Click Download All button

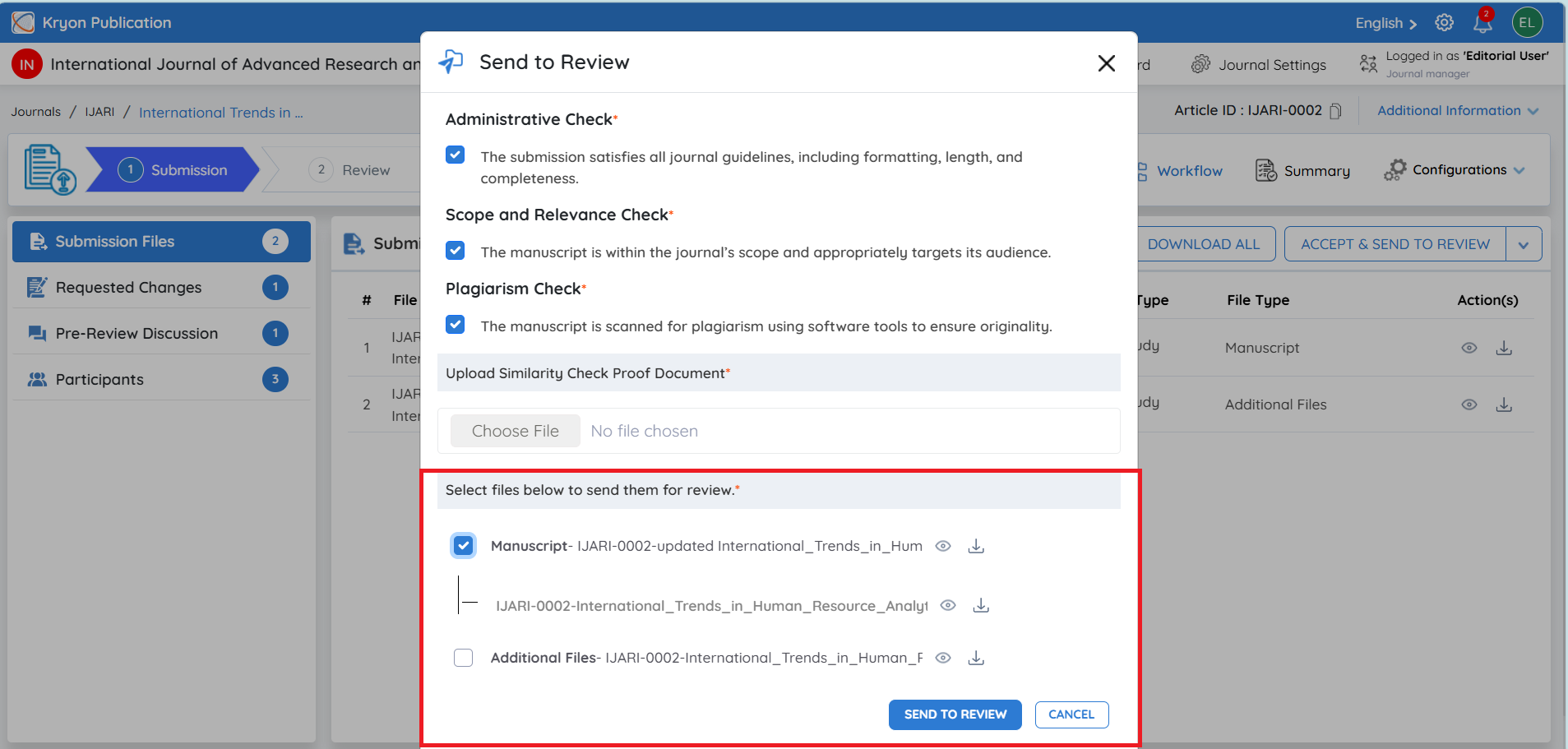[x=1204, y=244]
